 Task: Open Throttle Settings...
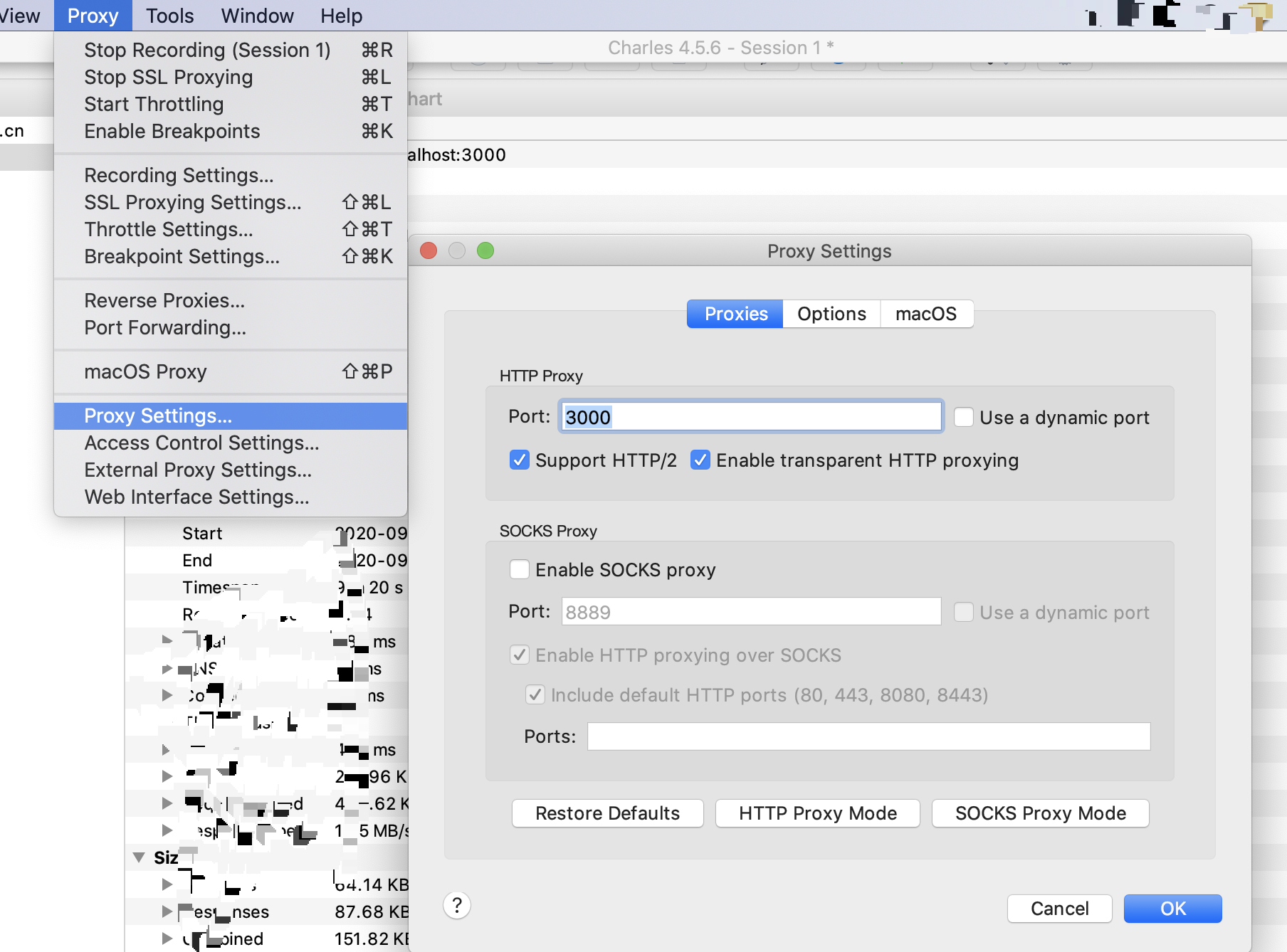pyautogui.click(x=231, y=229)
